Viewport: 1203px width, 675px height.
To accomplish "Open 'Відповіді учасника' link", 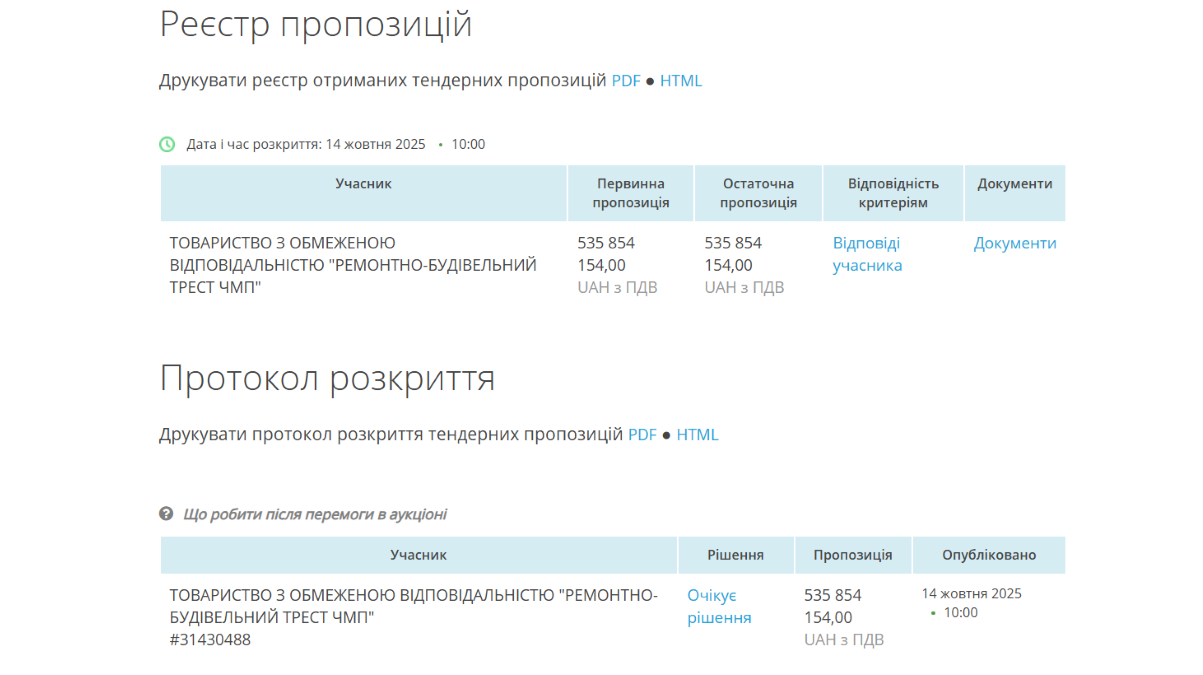I will [x=867, y=254].
